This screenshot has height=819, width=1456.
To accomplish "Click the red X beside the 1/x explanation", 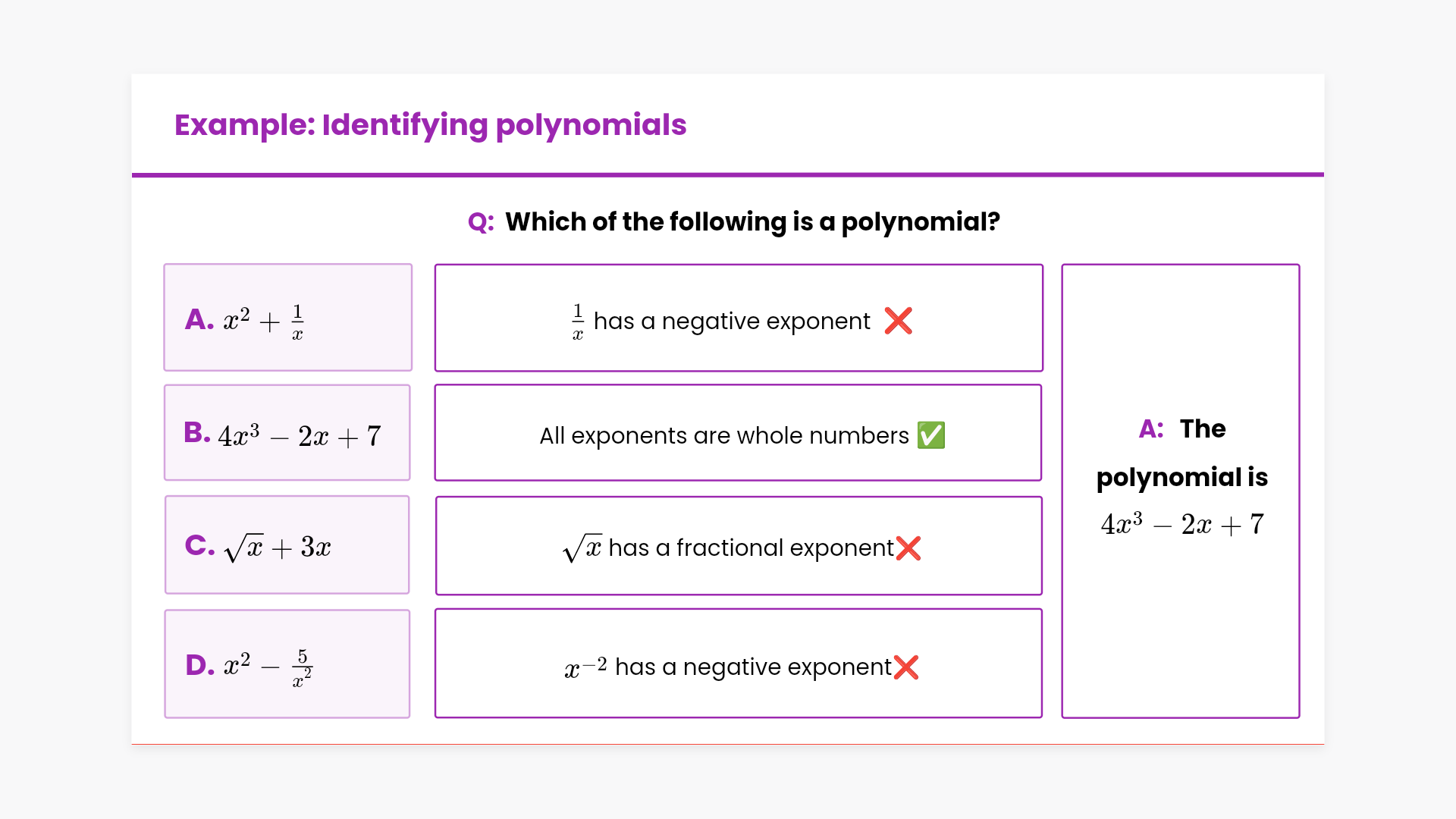I will click(898, 321).
